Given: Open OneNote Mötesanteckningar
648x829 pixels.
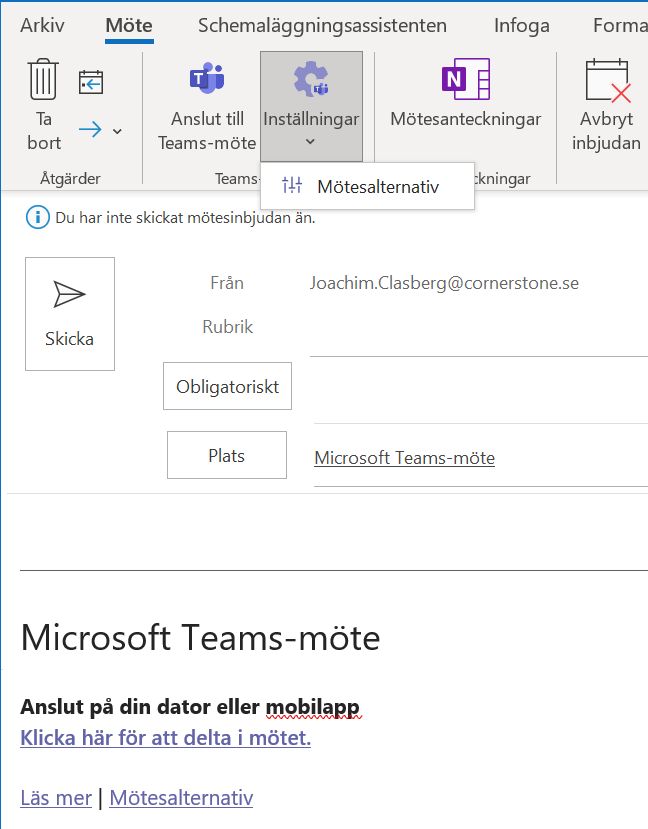Looking at the screenshot, I should tap(465, 95).
